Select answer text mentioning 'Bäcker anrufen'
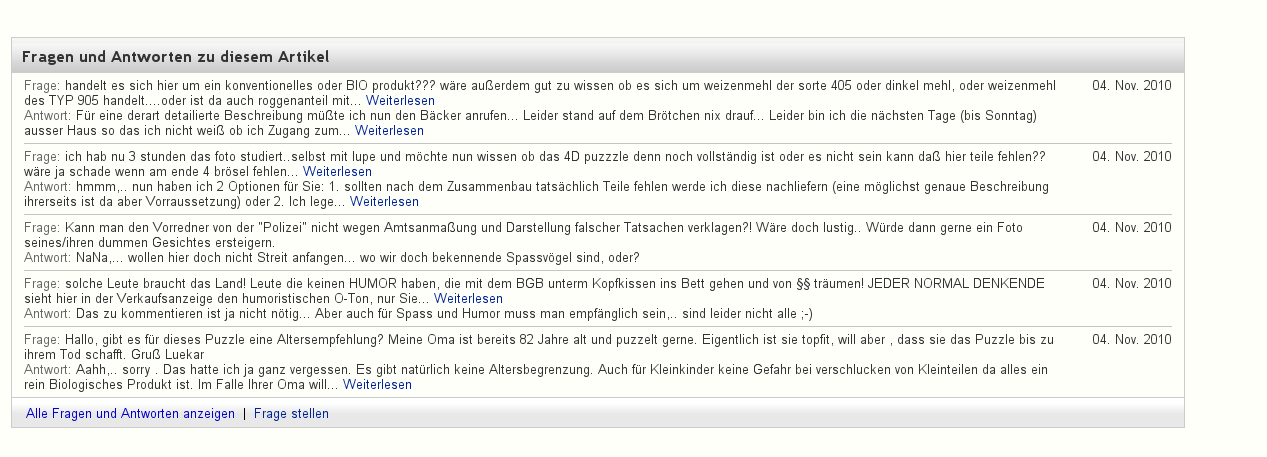The width and height of the screenshot is (1267, 457). point(530,124)
